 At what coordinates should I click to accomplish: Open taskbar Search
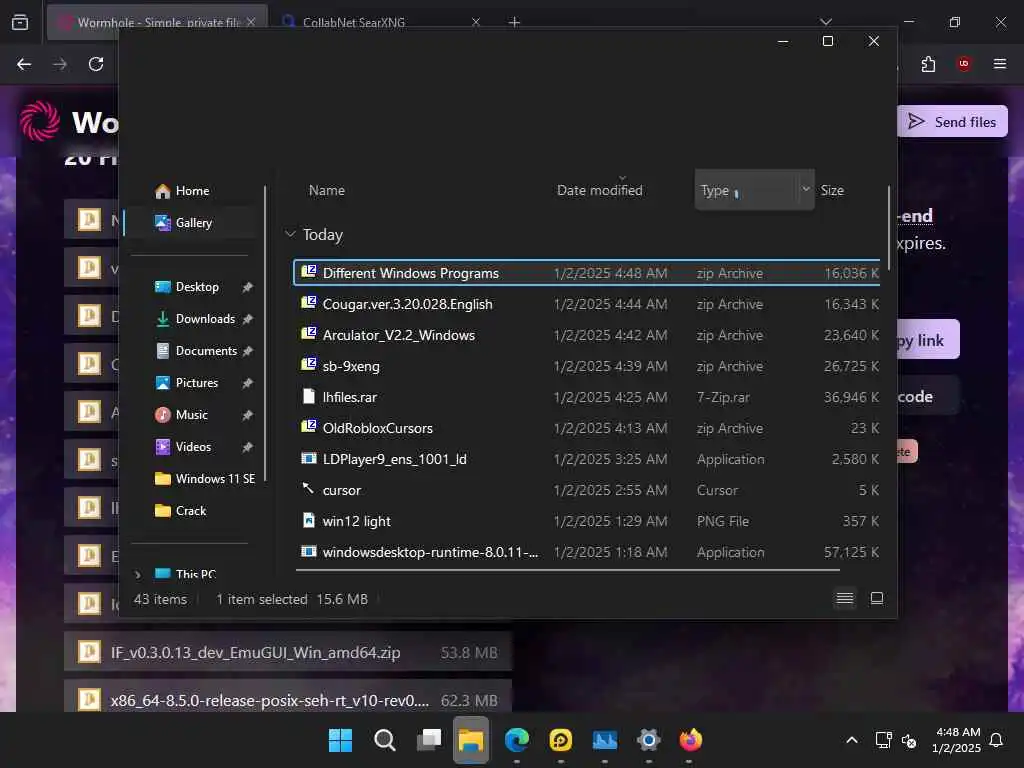click(385, 740)
